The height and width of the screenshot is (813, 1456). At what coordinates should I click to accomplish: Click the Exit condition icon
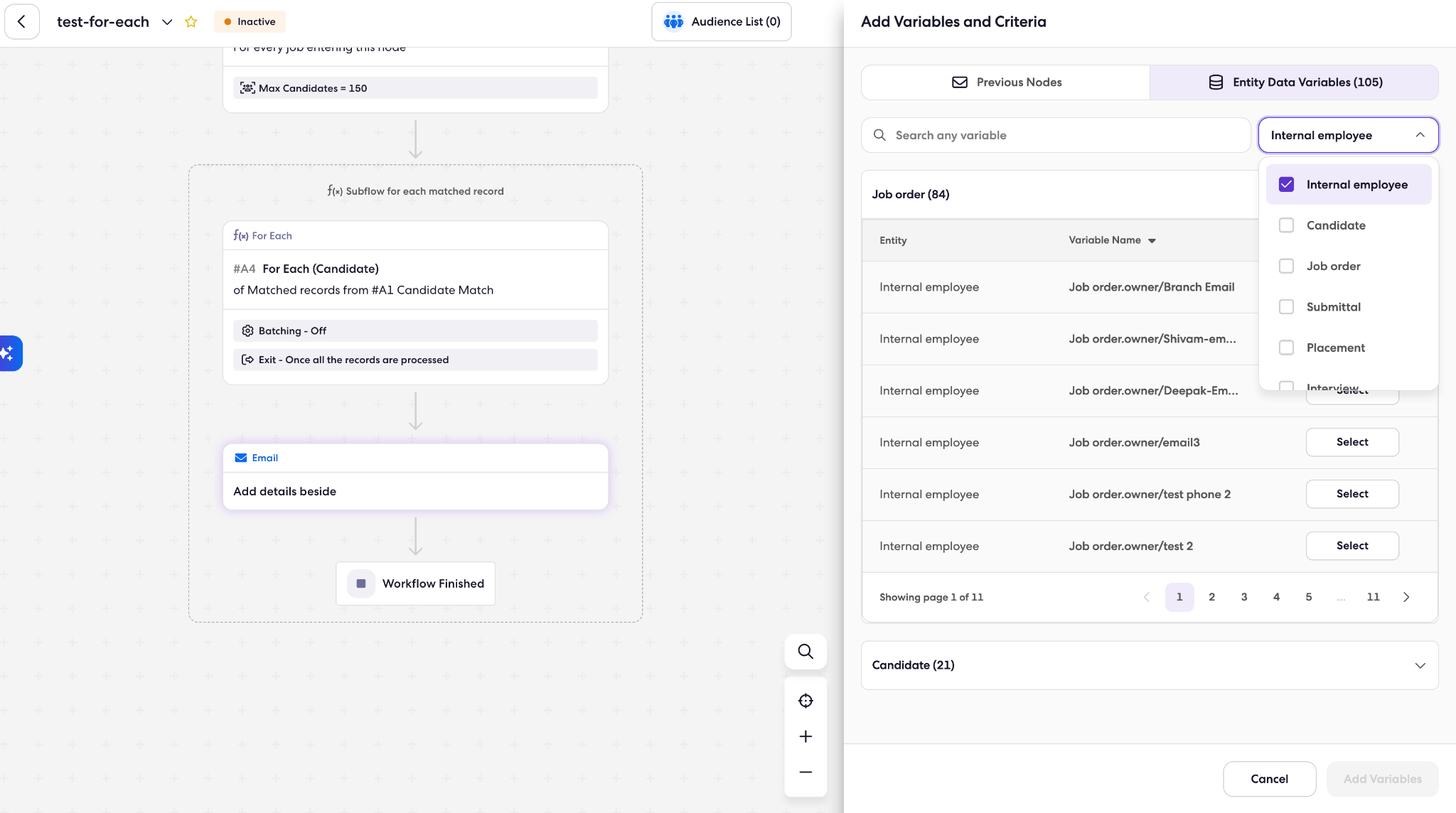click(247, 360)
